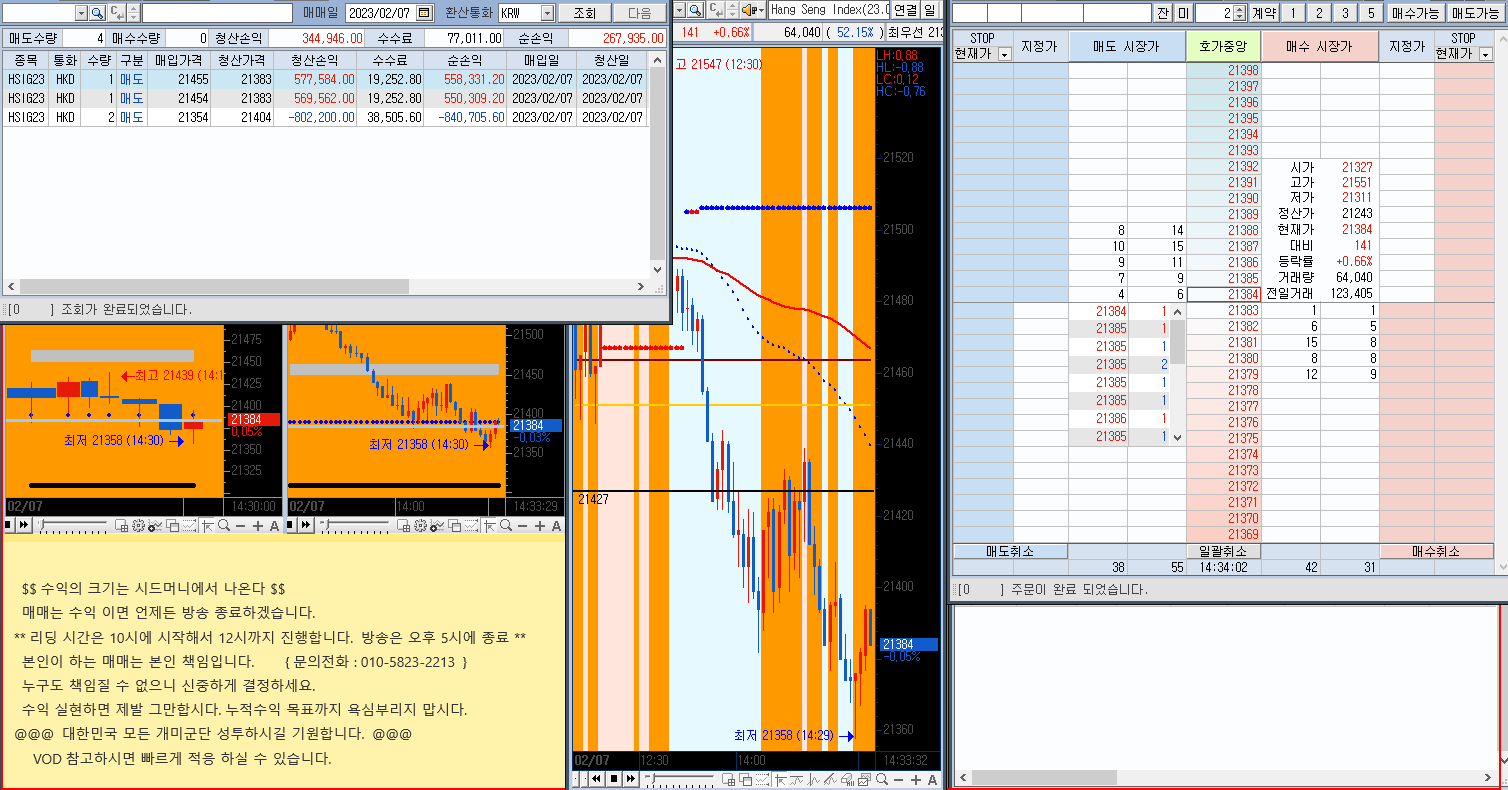Click the 조회 query button
Image resolution: width=1508 pixels, height=790 pixels.
tap(584, 13)
